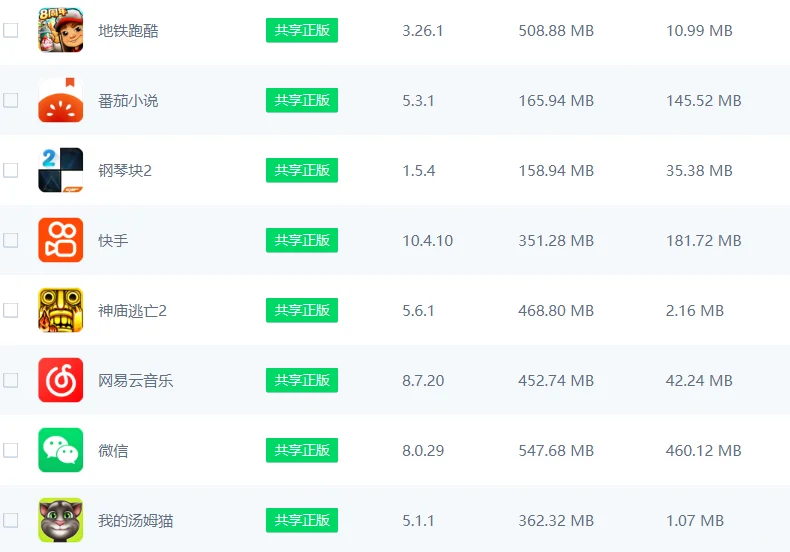Click 共享正版 button for 番茄小说
This screenshot has width=790, height=552.
[302, 100]
